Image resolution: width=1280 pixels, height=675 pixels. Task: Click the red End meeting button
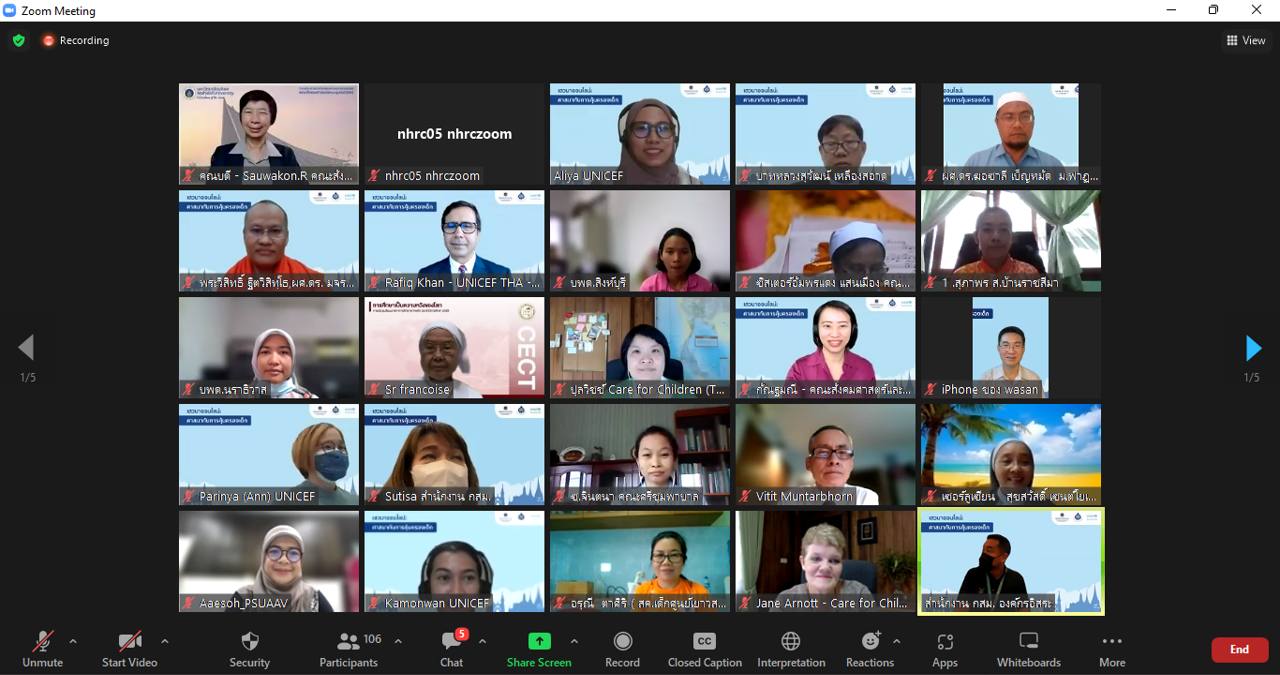point(1239,649)
